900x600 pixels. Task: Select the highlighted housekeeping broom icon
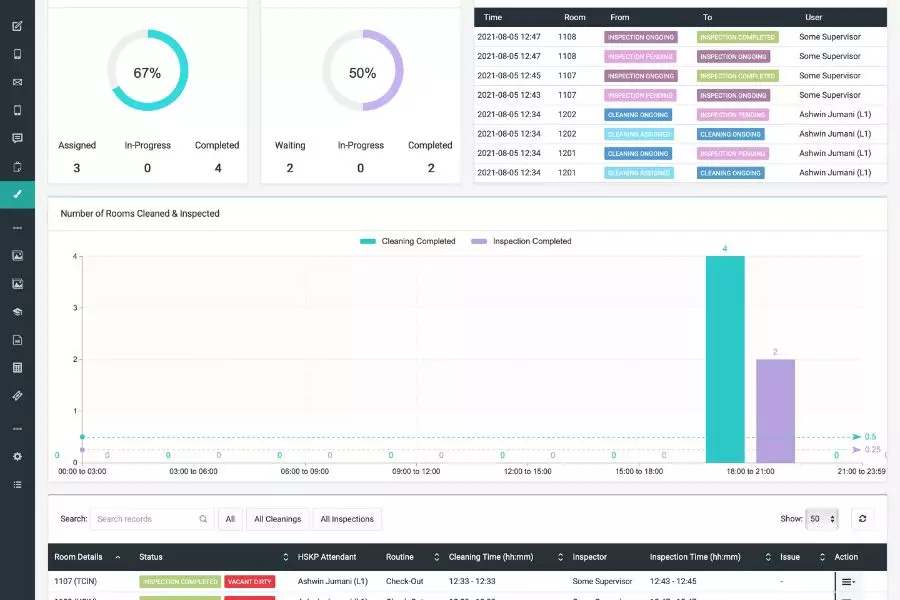[17, 194]
